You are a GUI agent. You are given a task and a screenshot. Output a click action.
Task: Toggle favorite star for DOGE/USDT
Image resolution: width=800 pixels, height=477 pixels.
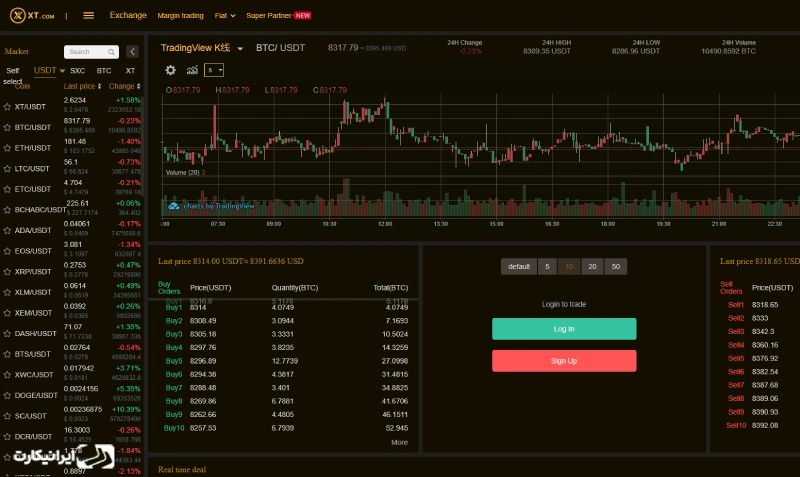pos(7,395)
